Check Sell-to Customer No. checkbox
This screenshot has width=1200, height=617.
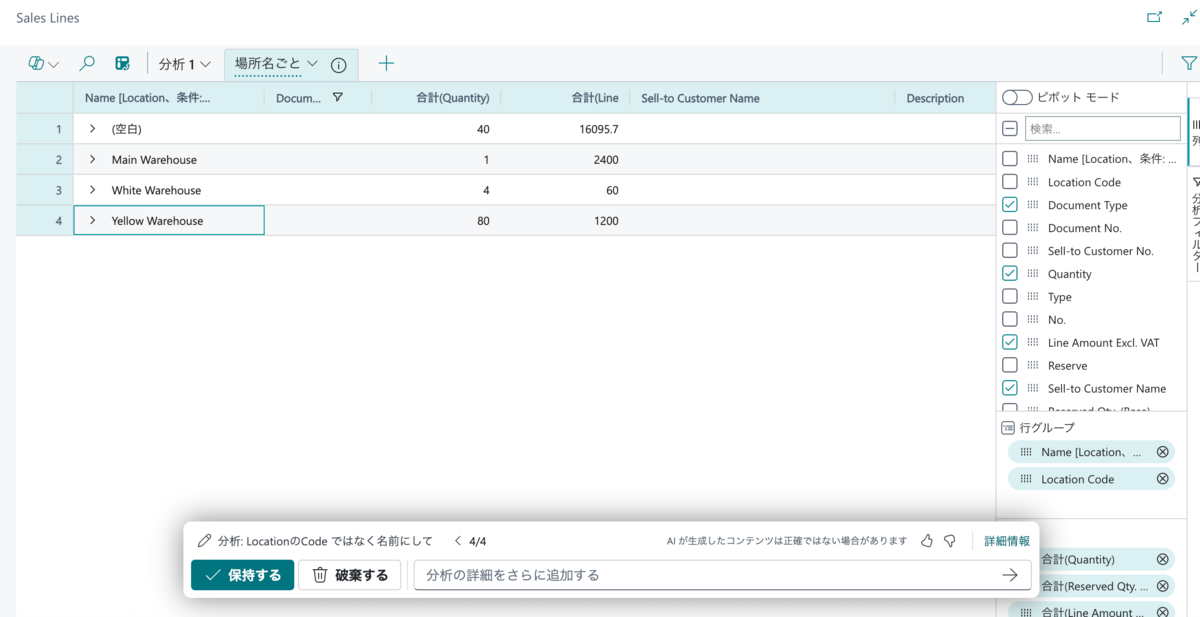[x=1010, y=251]
